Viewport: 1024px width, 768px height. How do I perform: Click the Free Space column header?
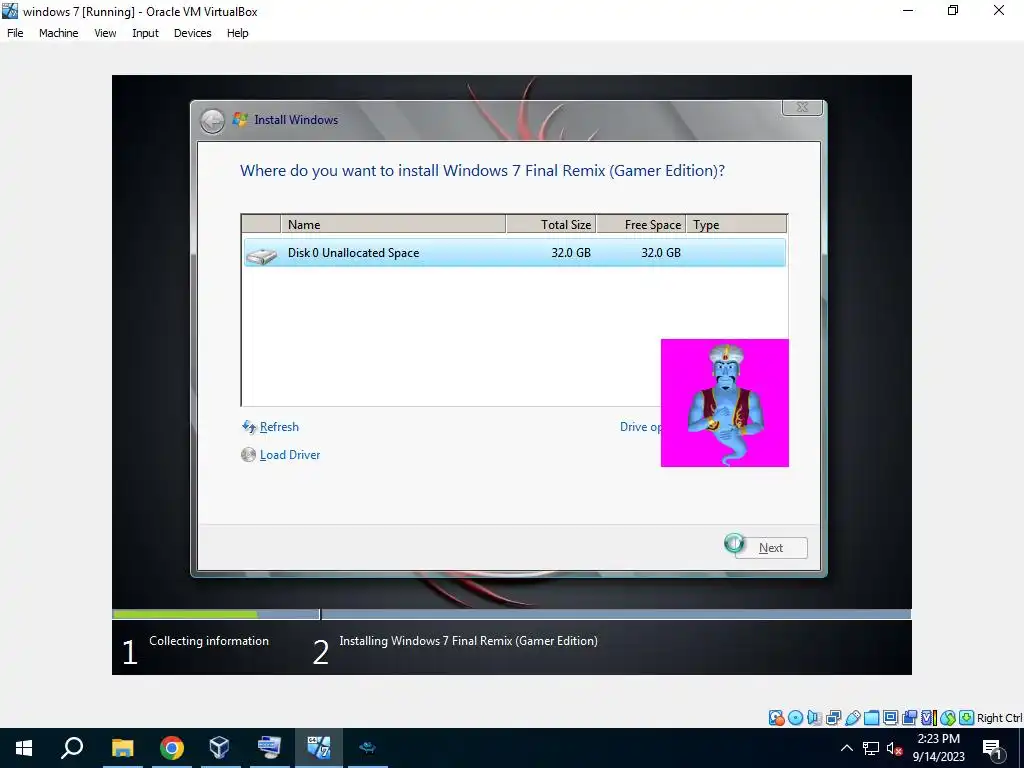click(x=641, y=224)
